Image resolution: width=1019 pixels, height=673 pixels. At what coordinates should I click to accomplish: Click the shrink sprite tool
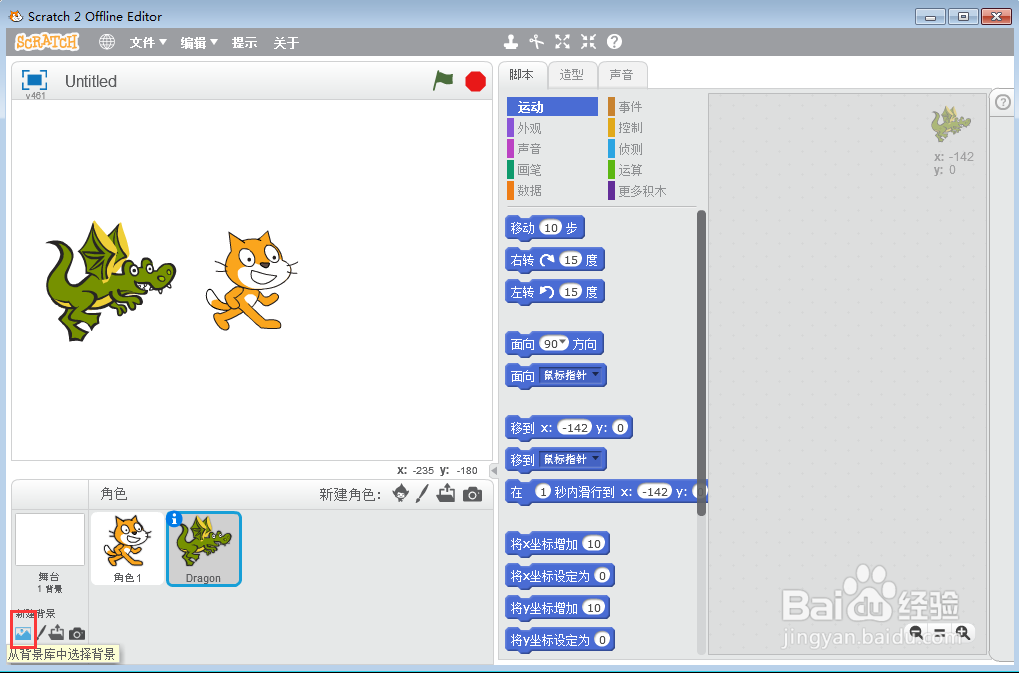pos(587,42)
